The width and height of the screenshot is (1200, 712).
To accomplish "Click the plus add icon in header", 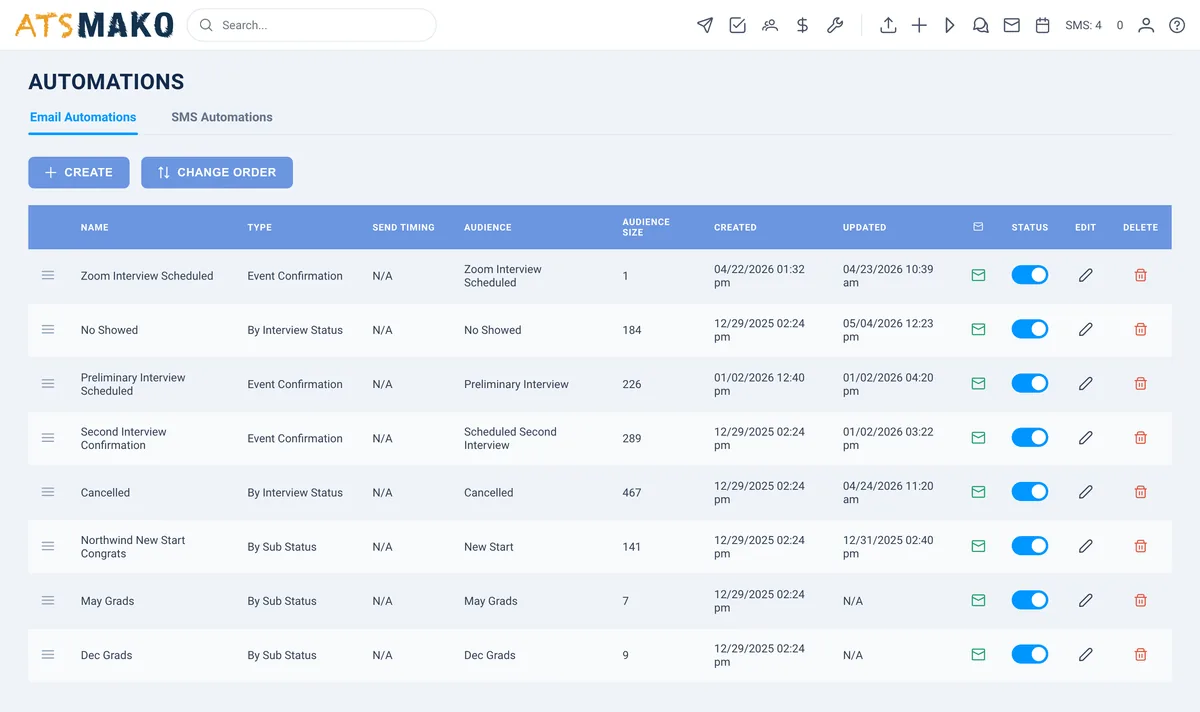I will (919, 25).
